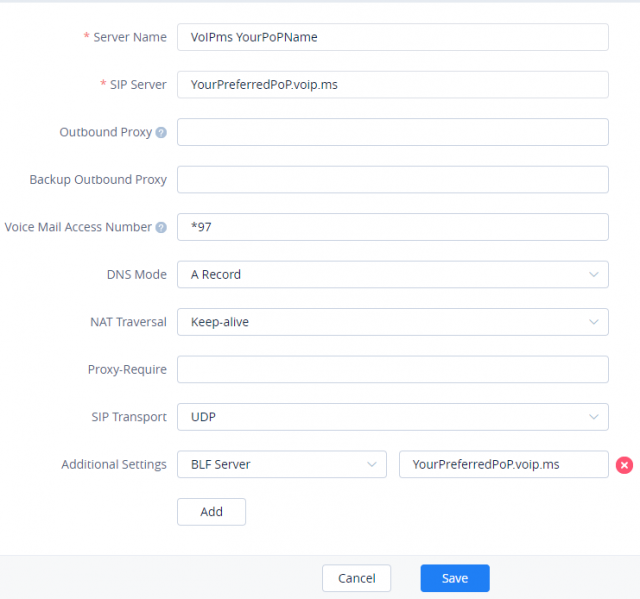This screenshot has height=599, width=640.
Task: Click the Save button
Action: [455, 578]
